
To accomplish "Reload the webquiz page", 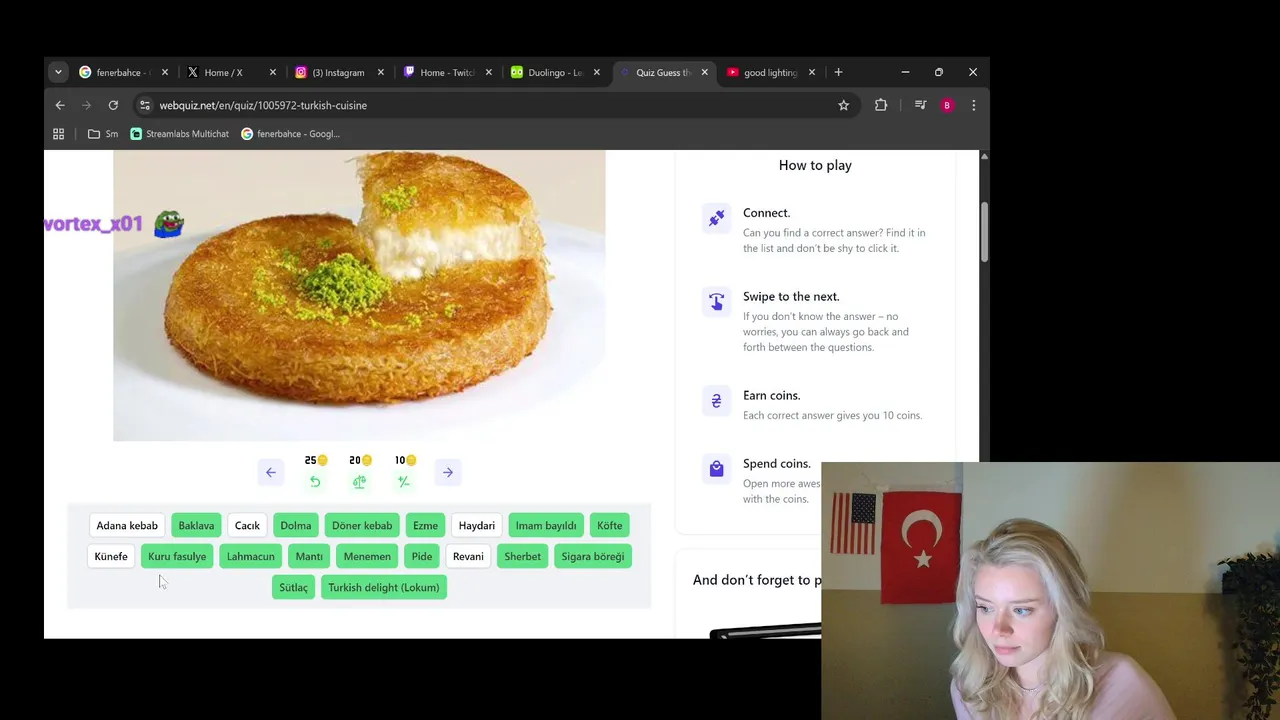I will (x=113, y=105).
